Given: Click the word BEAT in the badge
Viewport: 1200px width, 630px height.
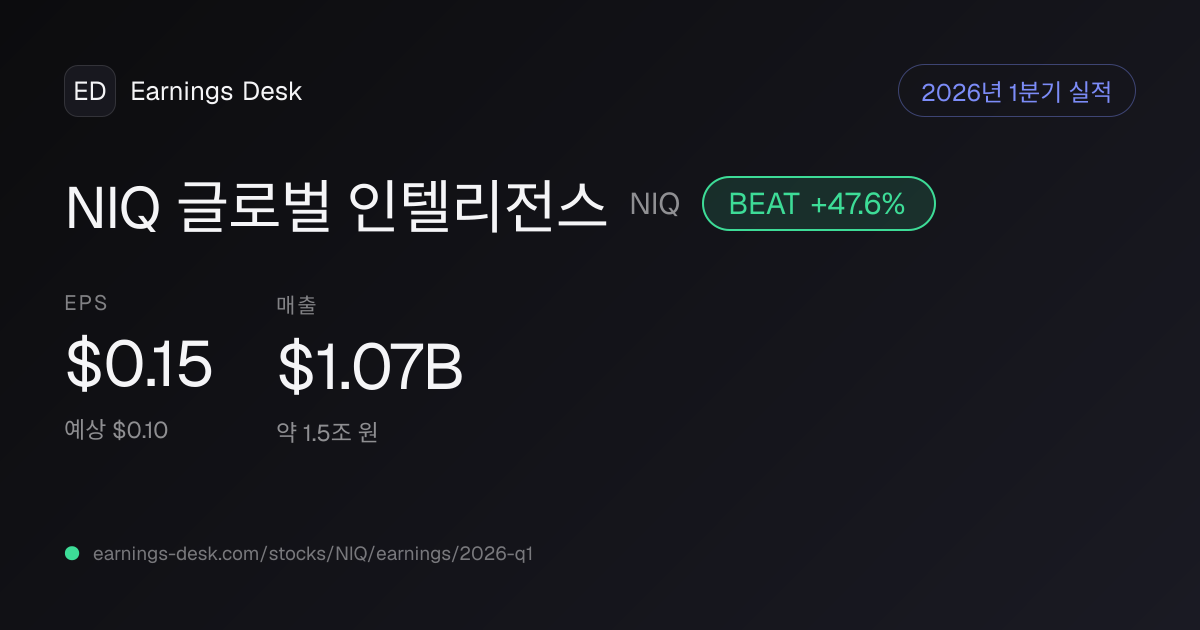Looking at the screenshot, I should pyautogui.click(x=764, y=204).
